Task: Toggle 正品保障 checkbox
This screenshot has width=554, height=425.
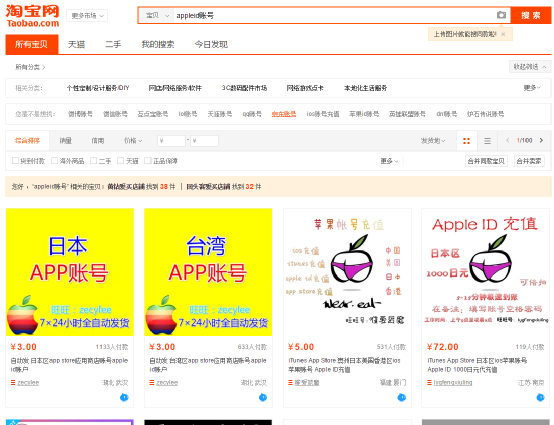Action: tap(148, 161)
